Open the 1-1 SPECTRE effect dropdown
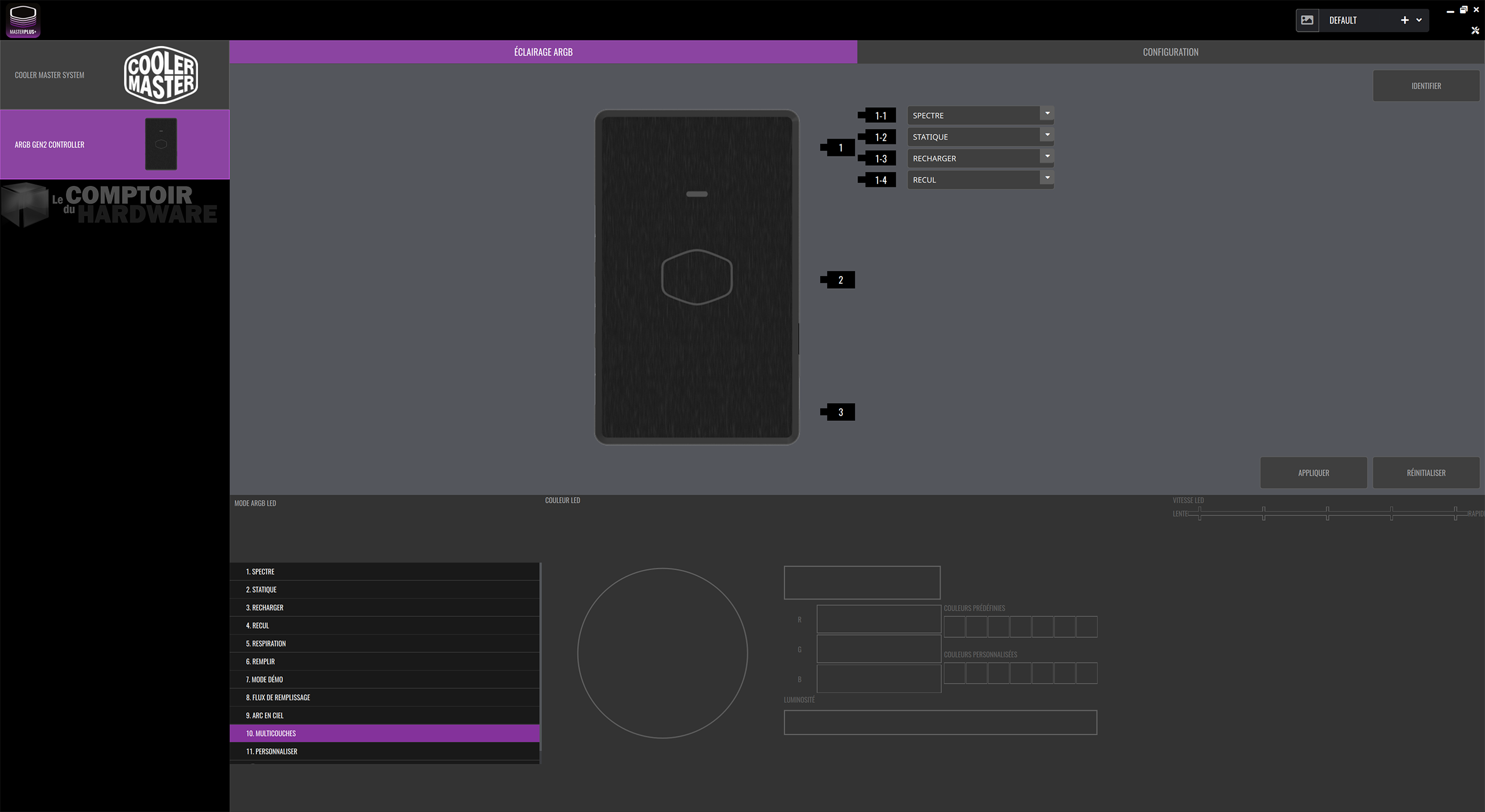Viewport: 1485px width, 812px height. pos(1046,114)
